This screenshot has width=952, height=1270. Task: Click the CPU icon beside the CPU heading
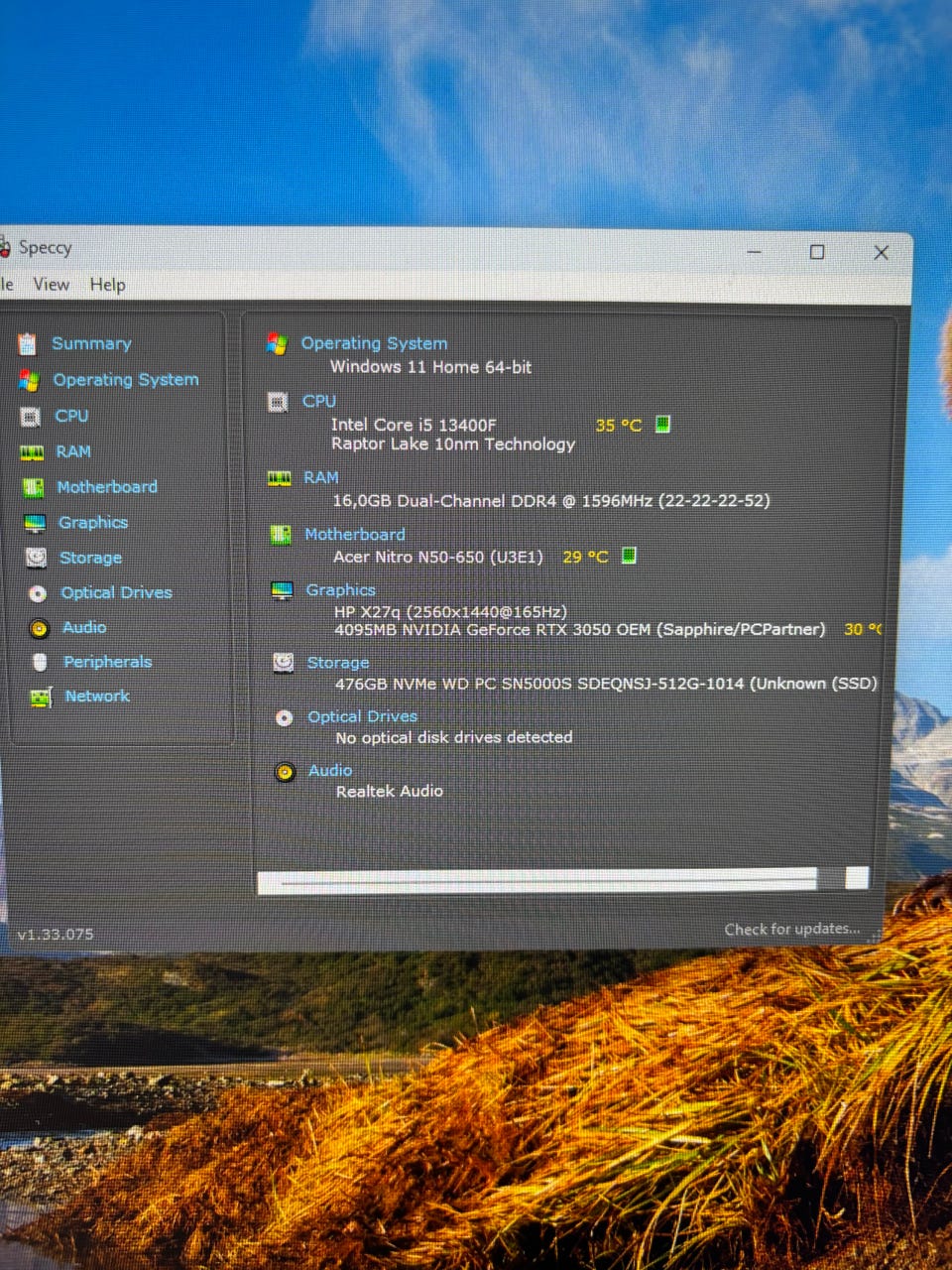coord(278,402)
